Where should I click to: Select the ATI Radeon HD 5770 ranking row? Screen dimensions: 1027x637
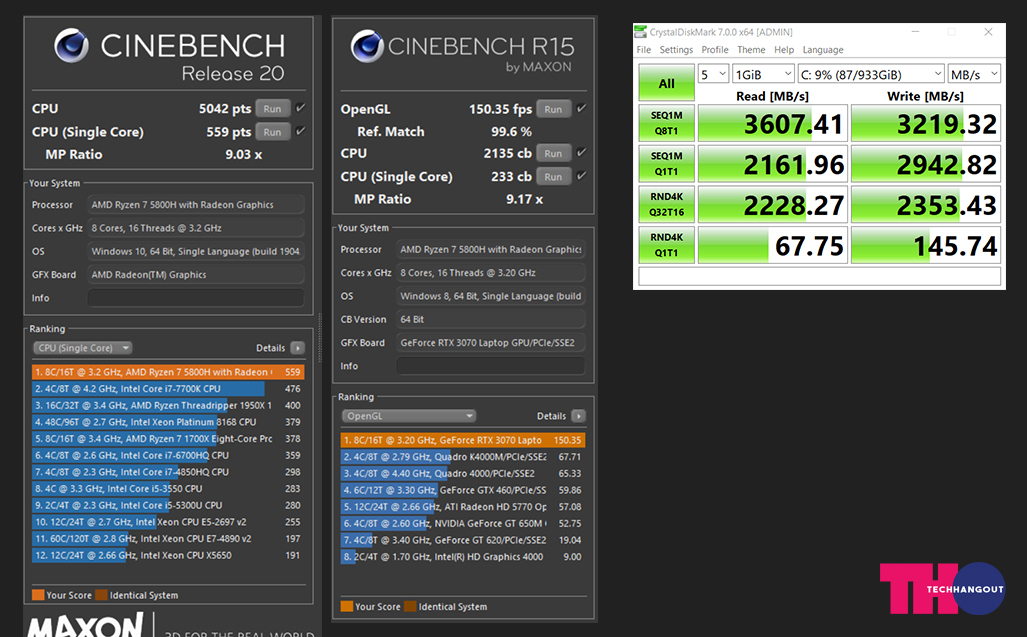(x=462, y=507)
